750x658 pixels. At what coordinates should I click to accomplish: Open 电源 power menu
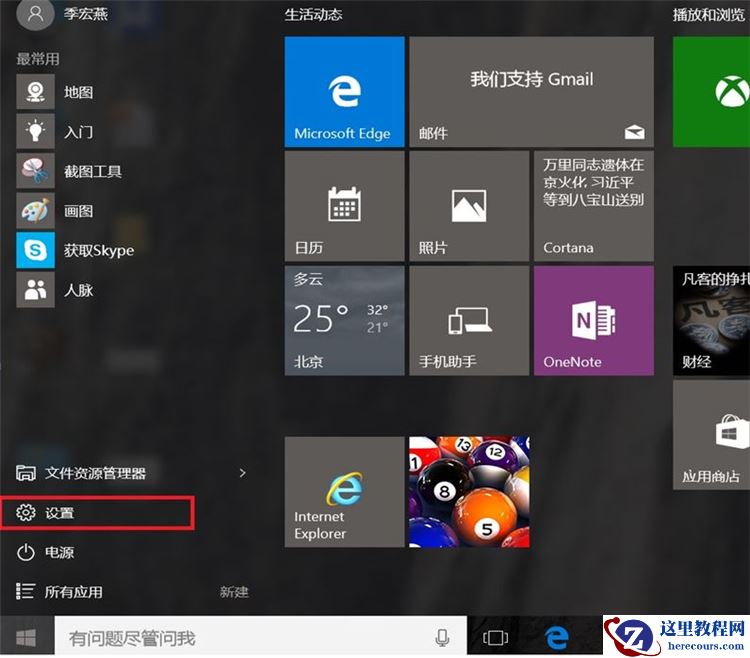click(45, 553)
